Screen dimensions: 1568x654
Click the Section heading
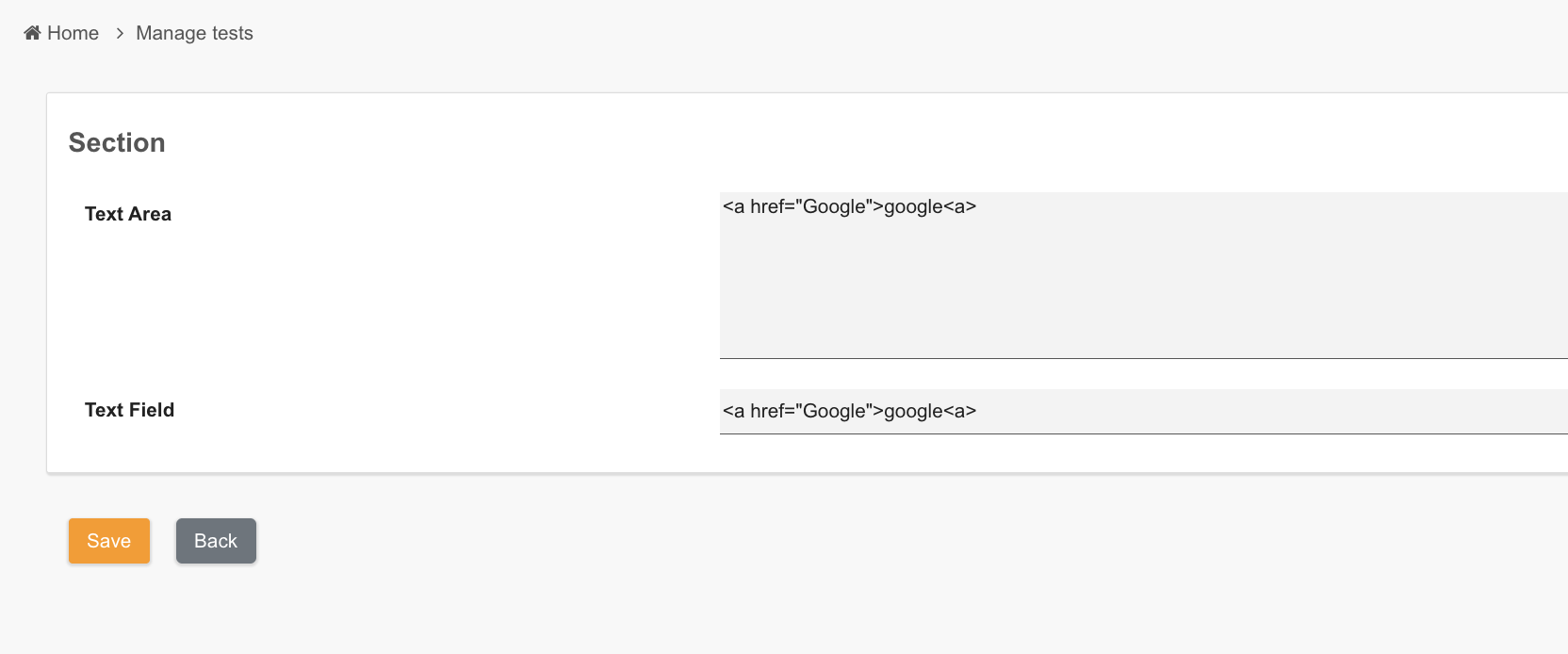(x=117, y=142)
